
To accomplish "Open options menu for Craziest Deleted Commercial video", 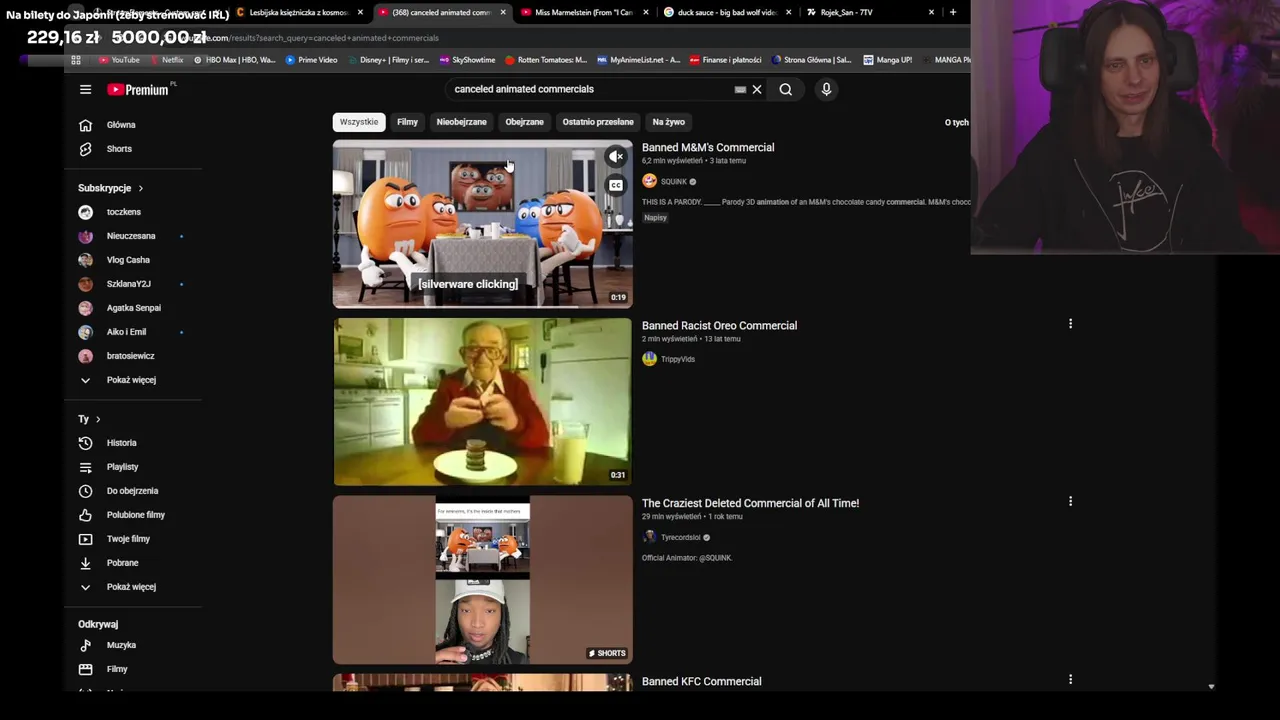I will click(x=1070, y=501).
